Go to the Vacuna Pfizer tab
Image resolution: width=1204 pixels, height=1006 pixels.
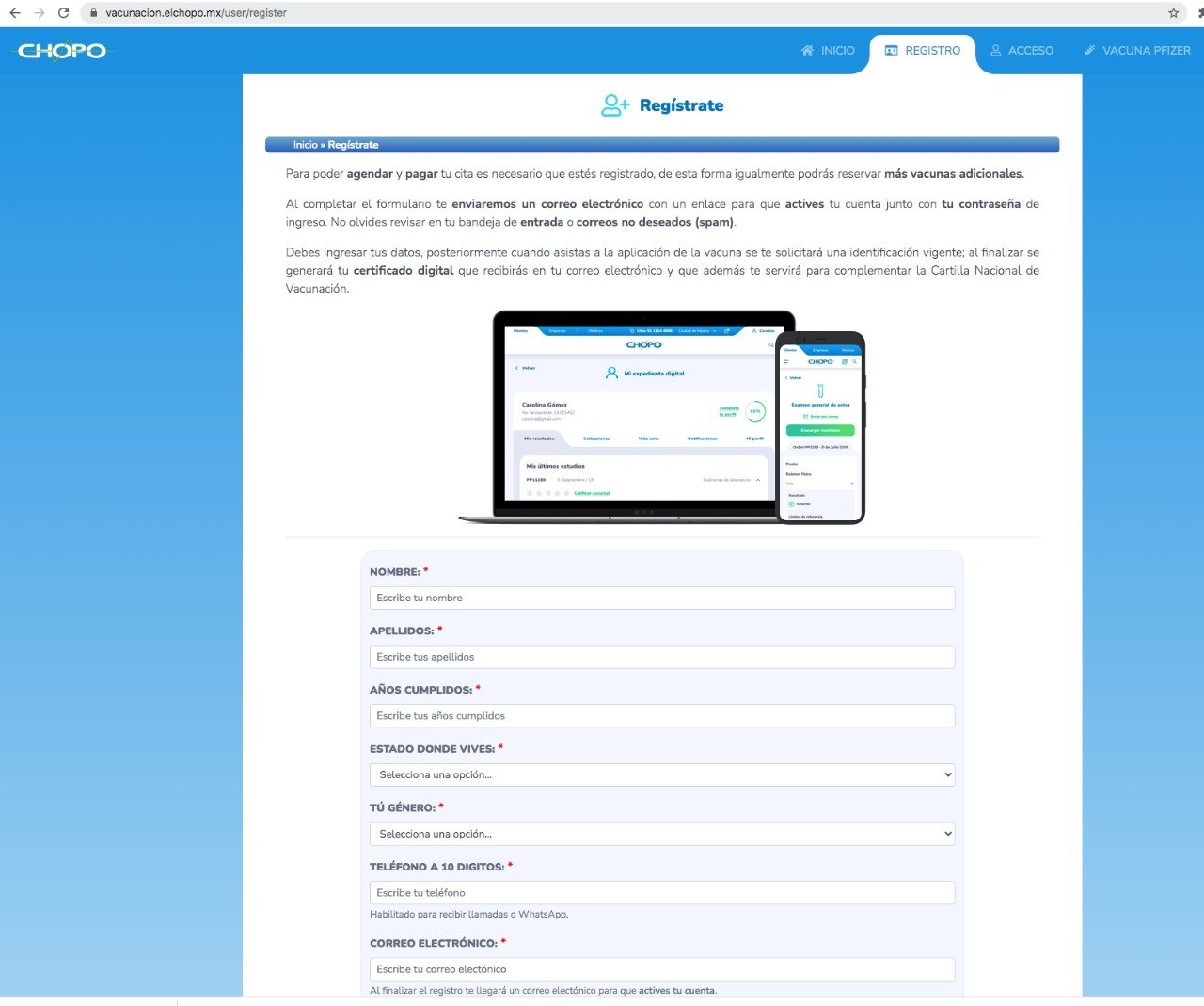coord(1136,51)
